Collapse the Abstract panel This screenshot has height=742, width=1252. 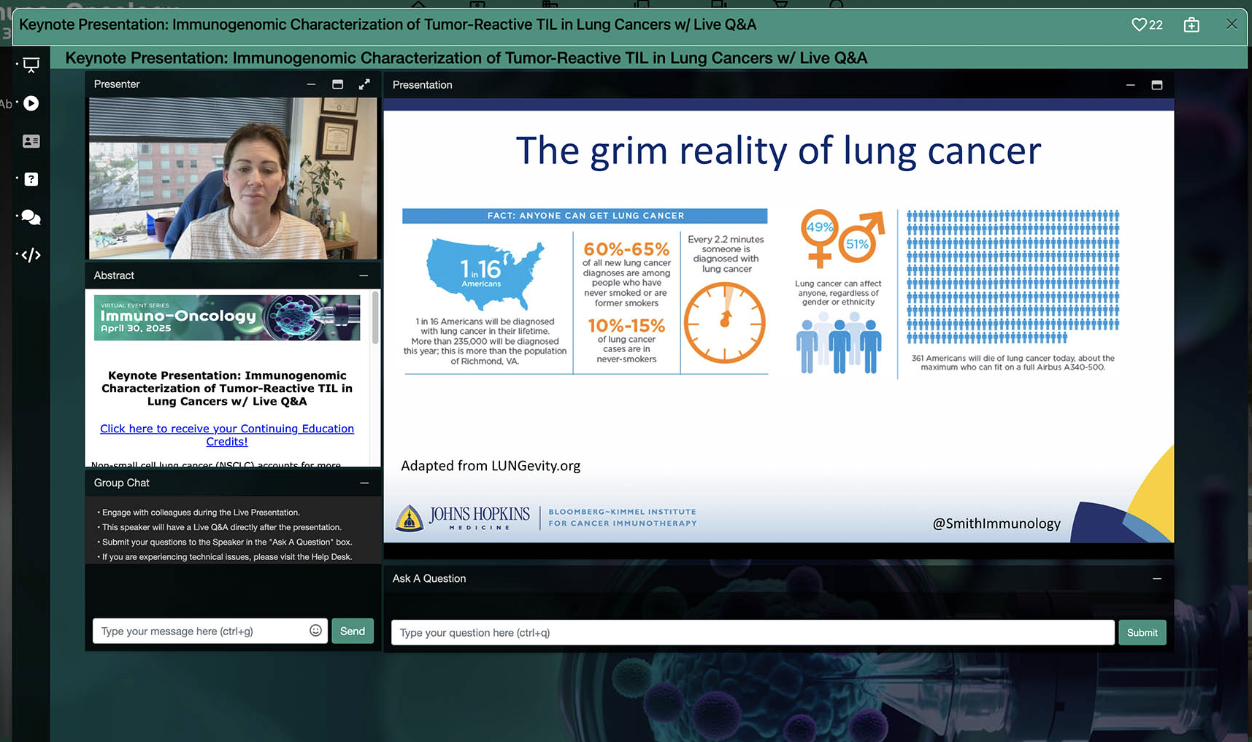pos(364,275)
